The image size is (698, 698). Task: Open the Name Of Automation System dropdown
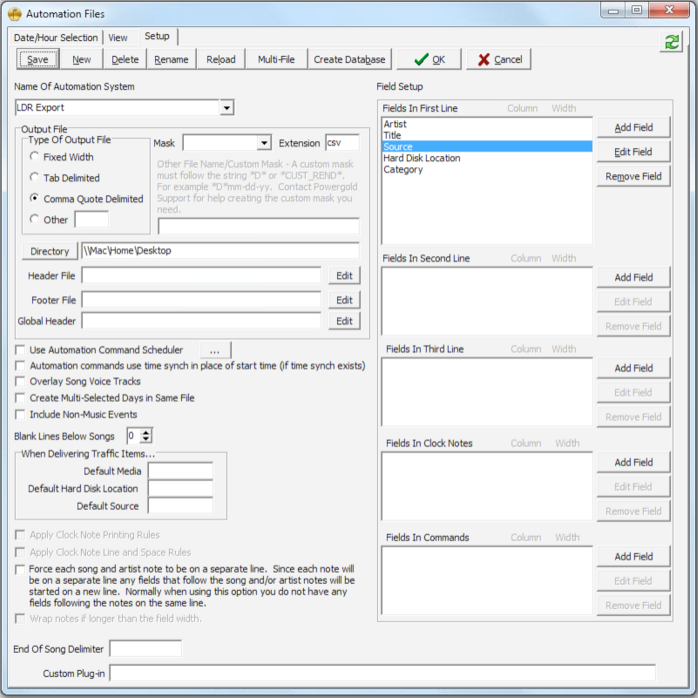click(x=227, y=107)
